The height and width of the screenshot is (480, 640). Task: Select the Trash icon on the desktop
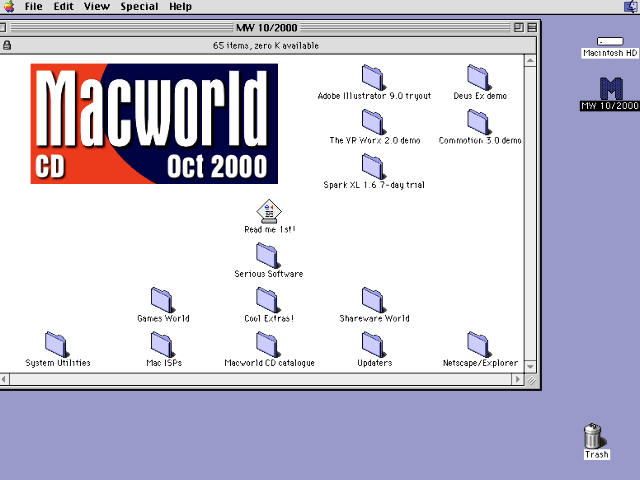(593, 436)
